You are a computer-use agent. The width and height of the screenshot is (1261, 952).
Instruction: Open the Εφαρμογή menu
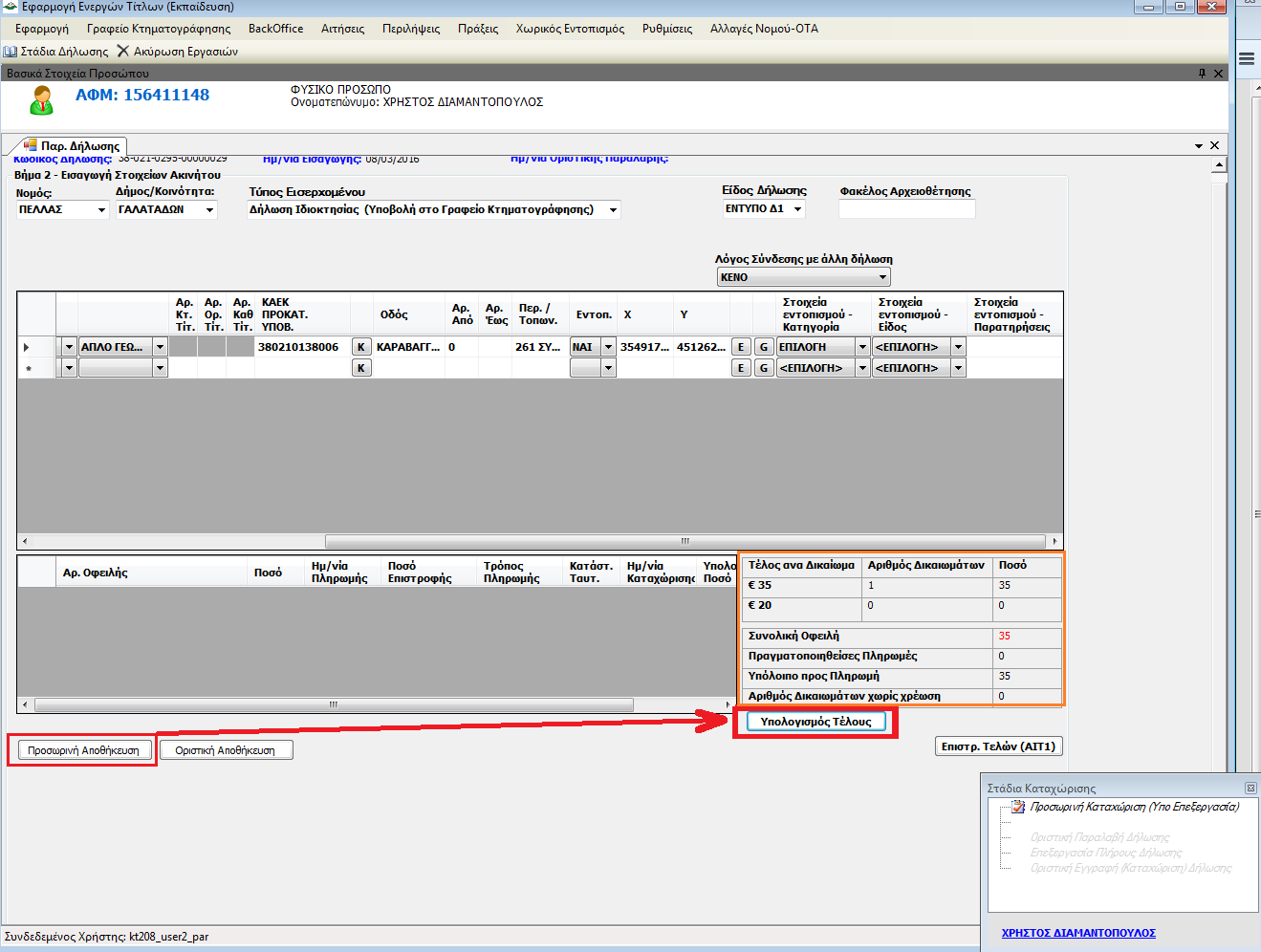tap(42, 29)
